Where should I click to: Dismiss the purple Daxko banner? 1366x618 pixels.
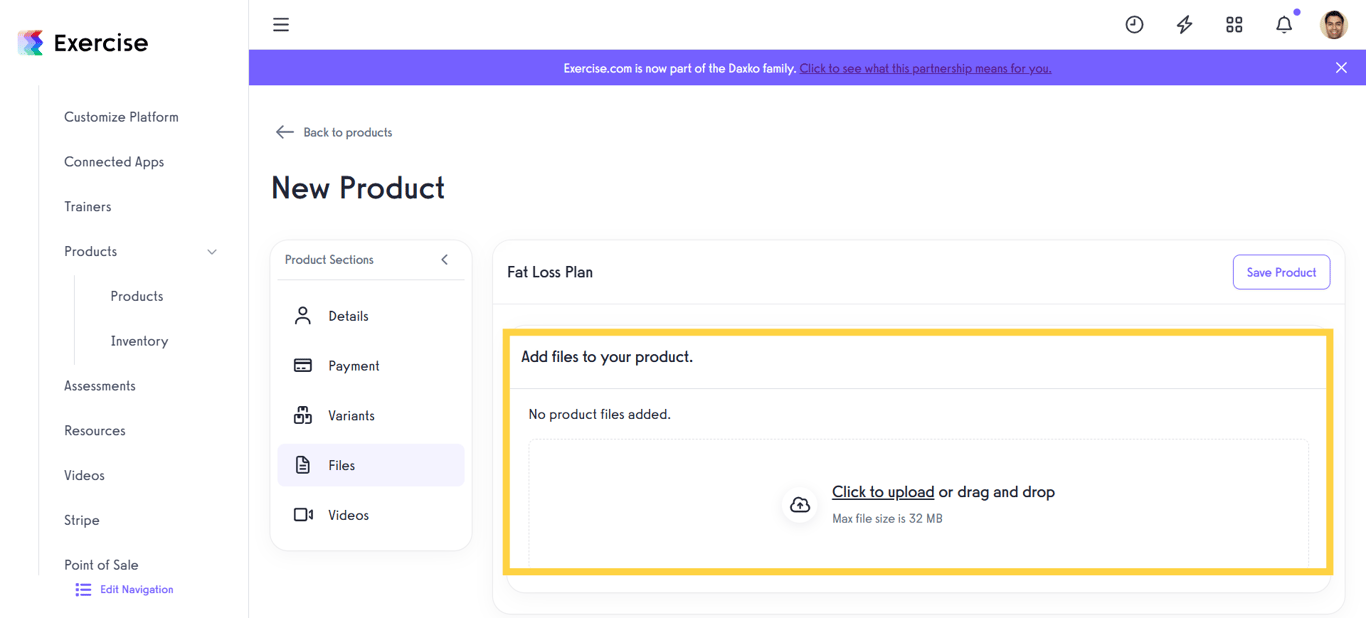1341,67
